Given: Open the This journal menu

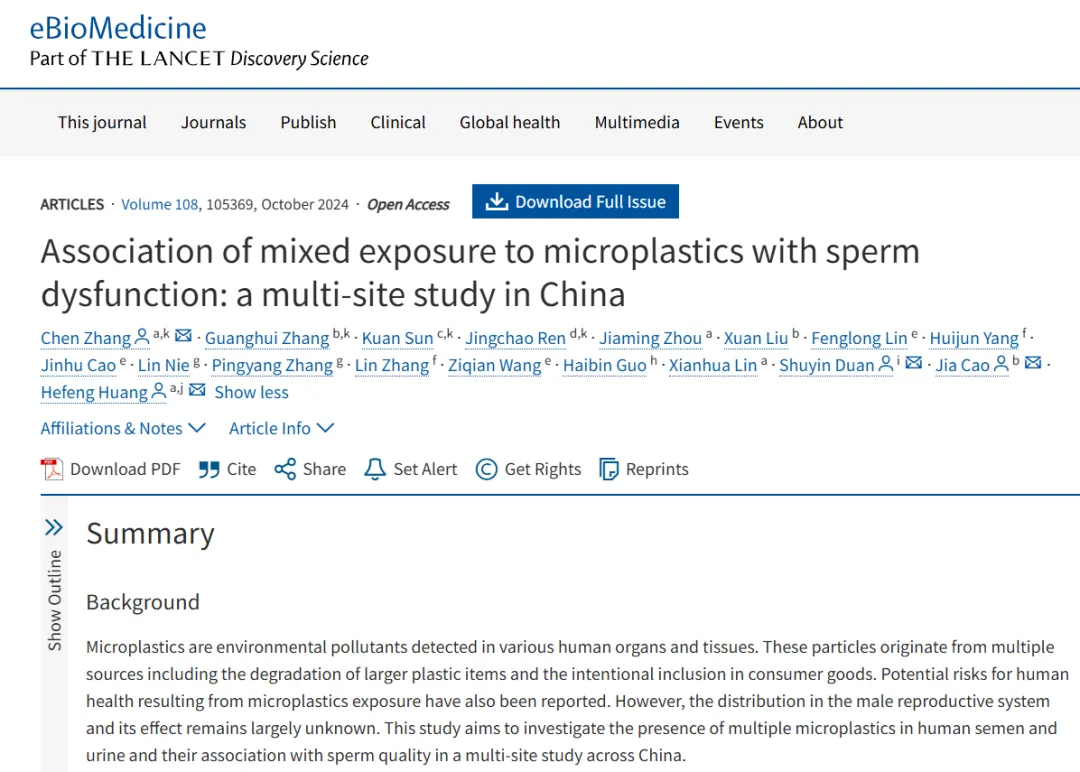Looking at the screenshot, I should [102, 122].
